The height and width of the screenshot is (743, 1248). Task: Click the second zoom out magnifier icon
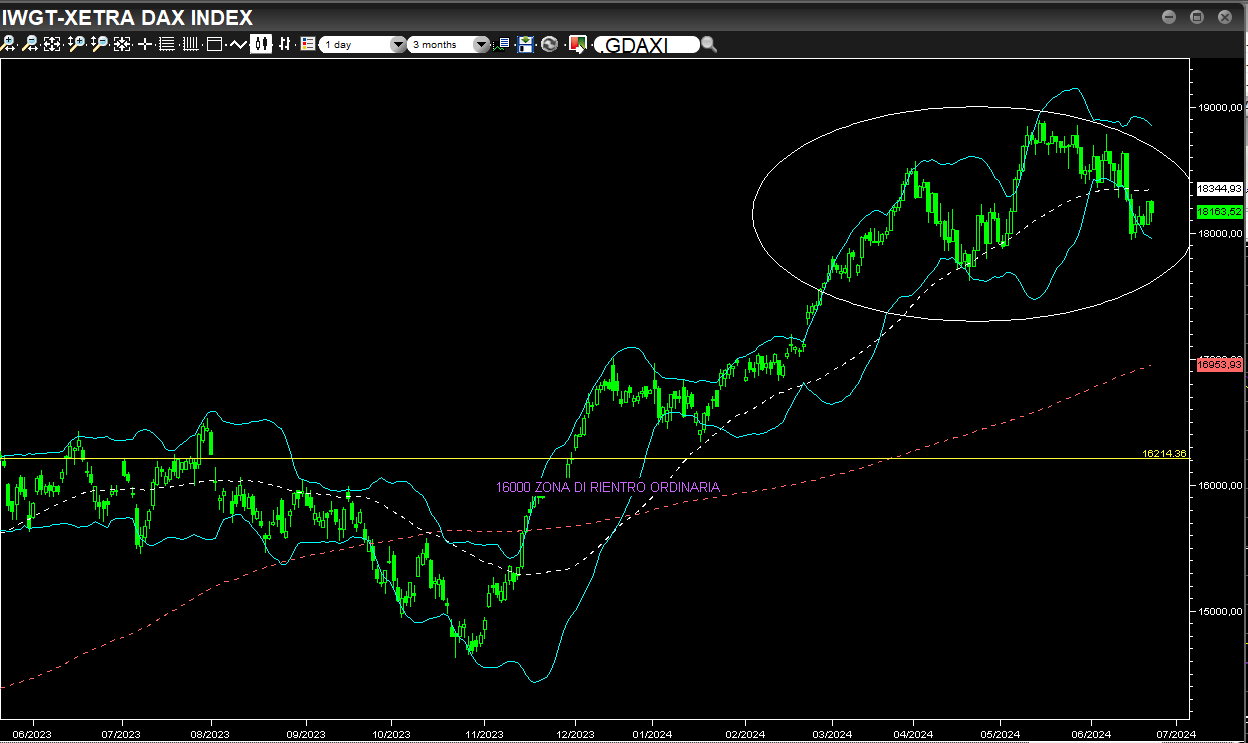click(99, 44)
